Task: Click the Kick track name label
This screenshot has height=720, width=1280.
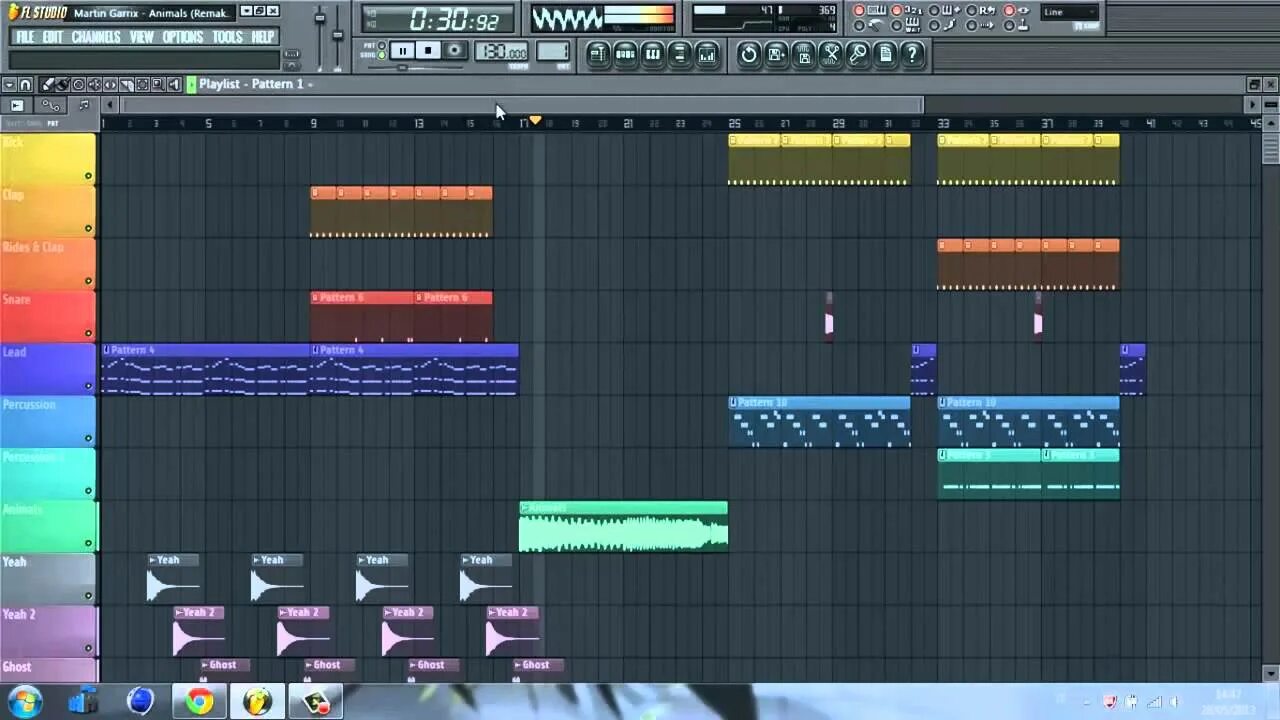Action: click(12, 142)
